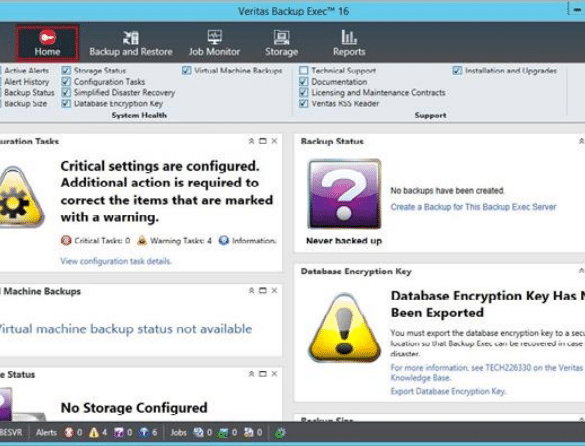This screenshot has height=446, width=585.
Task: Click the 'No Storage Configured' heading
Action: (134, 408)
